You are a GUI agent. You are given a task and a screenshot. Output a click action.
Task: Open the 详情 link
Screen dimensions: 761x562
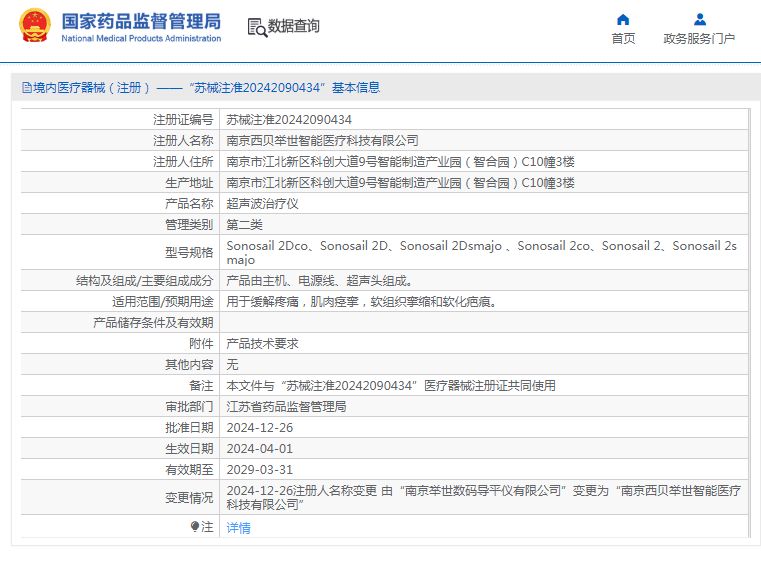[x=238, y=528]
